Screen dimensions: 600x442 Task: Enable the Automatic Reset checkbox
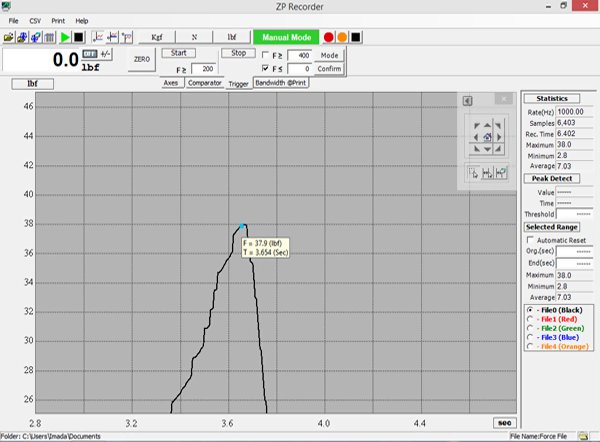pos(531,241)
